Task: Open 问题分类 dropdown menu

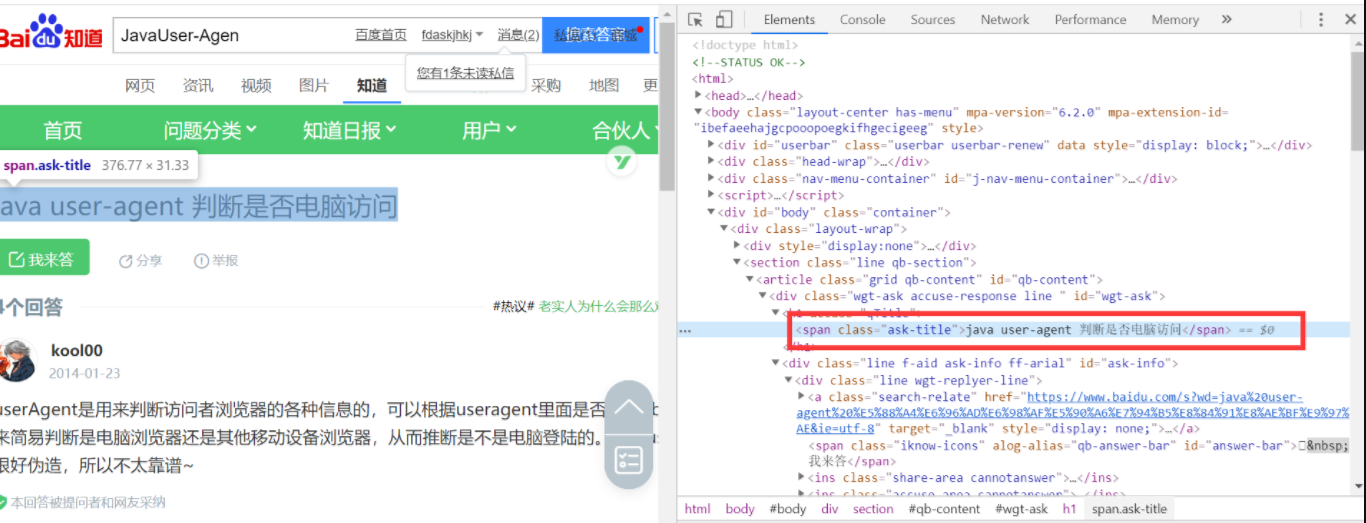Action: coord(210,130)
